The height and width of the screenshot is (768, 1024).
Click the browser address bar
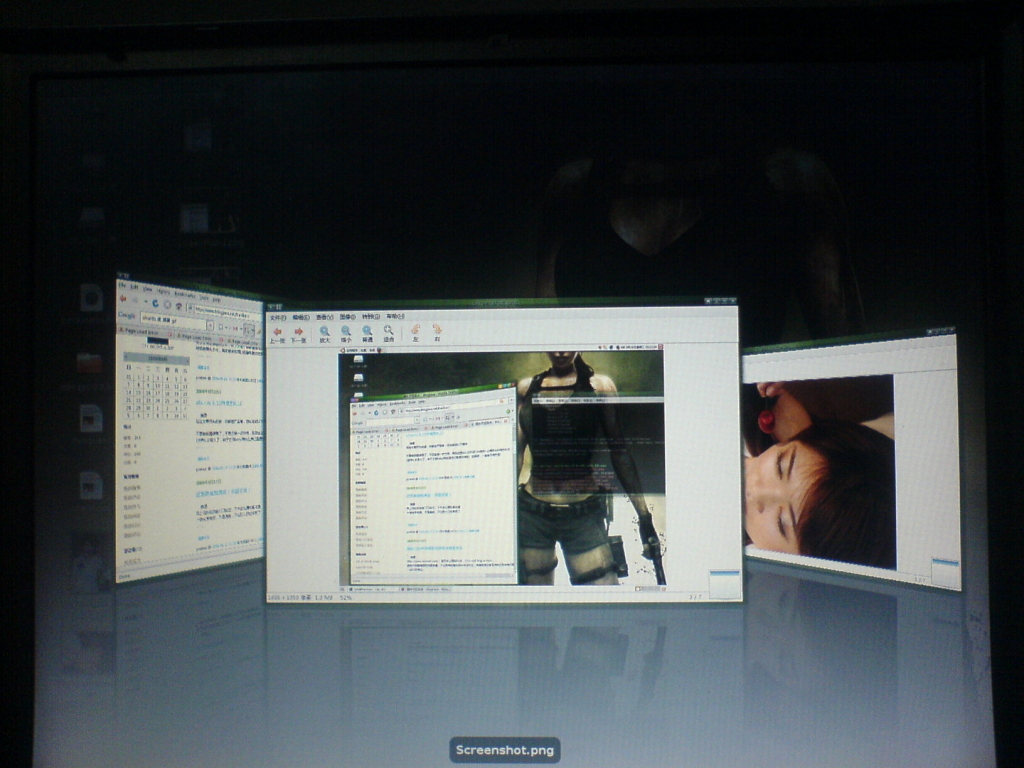(224, 312)
